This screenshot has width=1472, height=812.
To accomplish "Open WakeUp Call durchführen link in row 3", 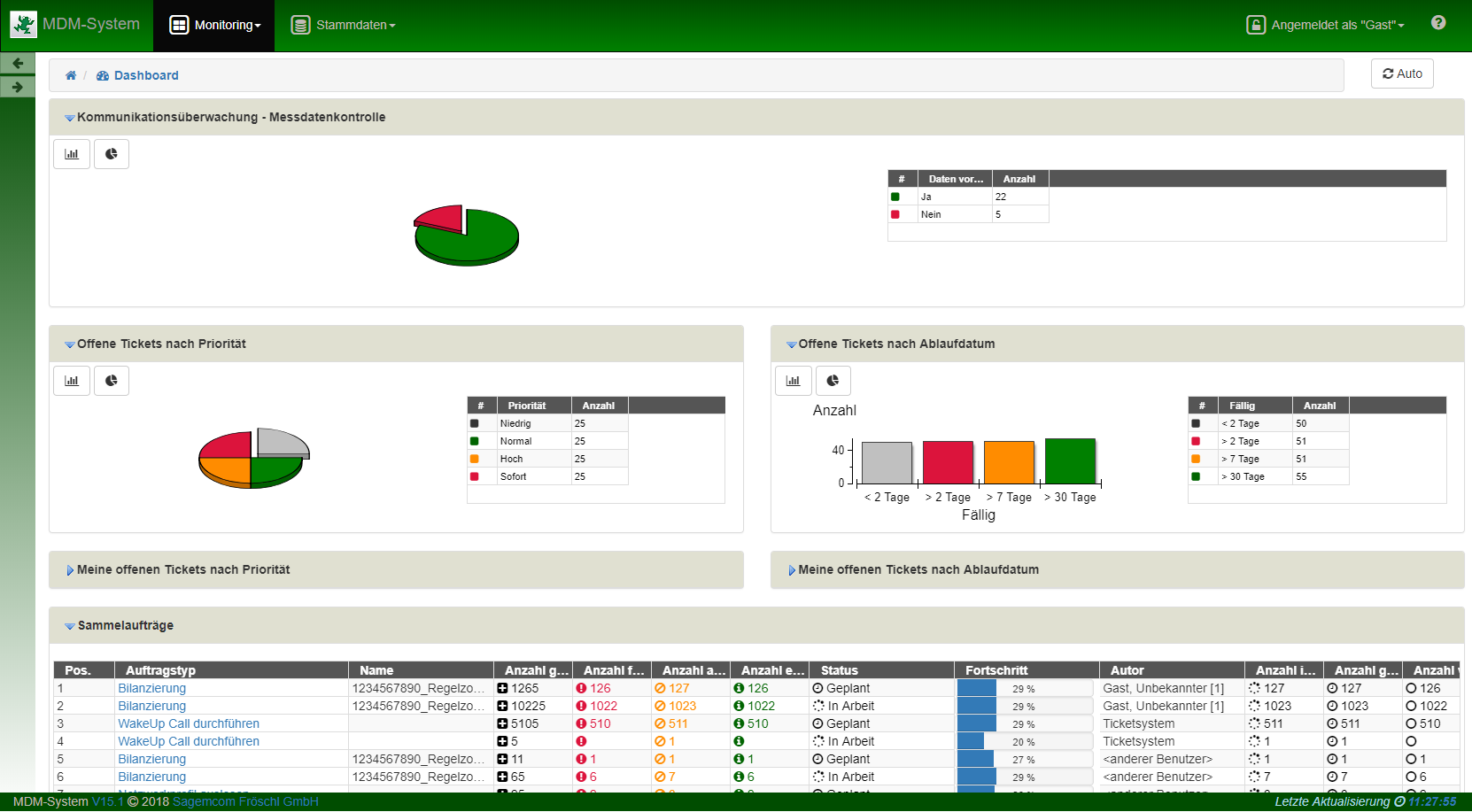I will coord(189,723).
